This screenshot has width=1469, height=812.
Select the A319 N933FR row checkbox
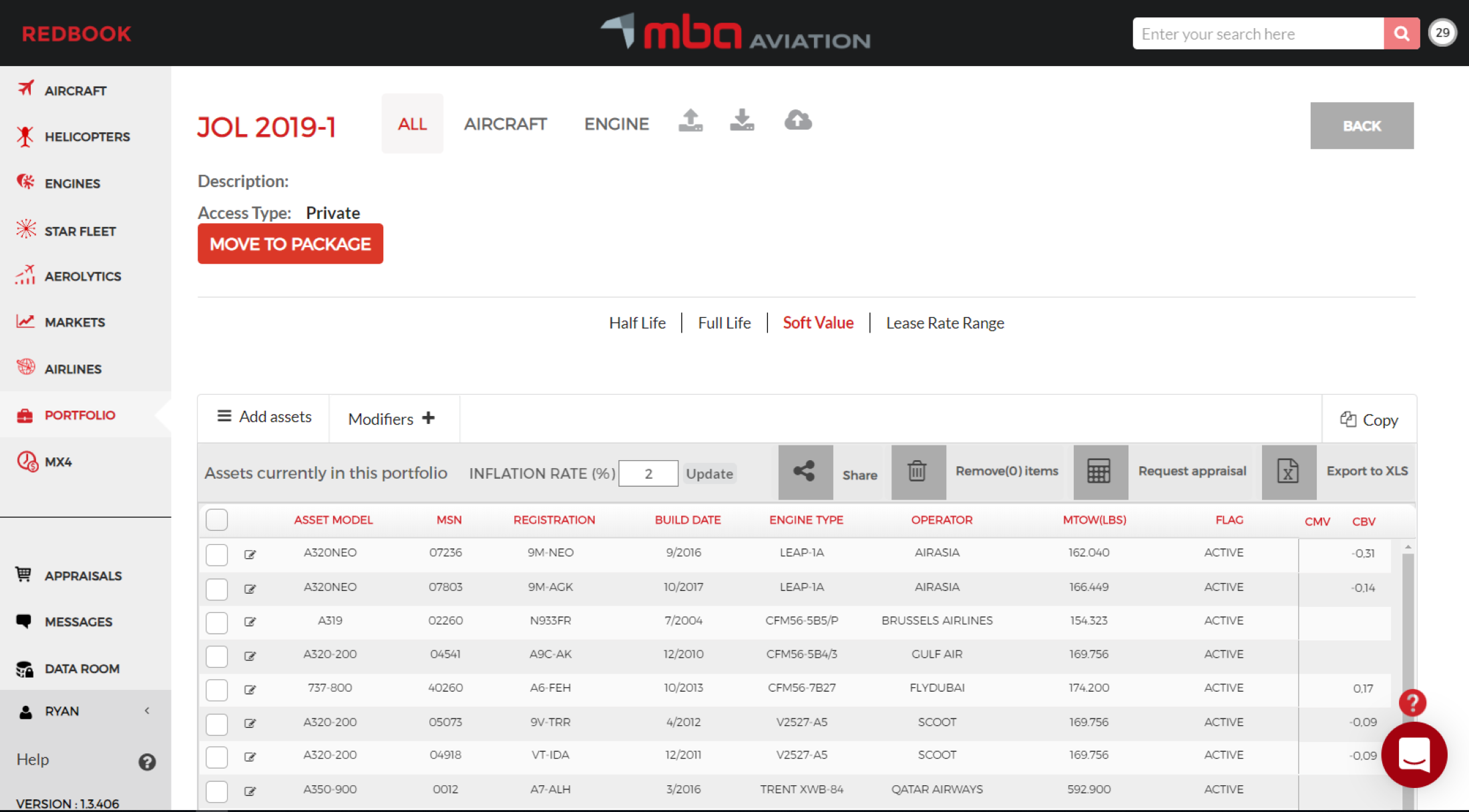(217, 622)
